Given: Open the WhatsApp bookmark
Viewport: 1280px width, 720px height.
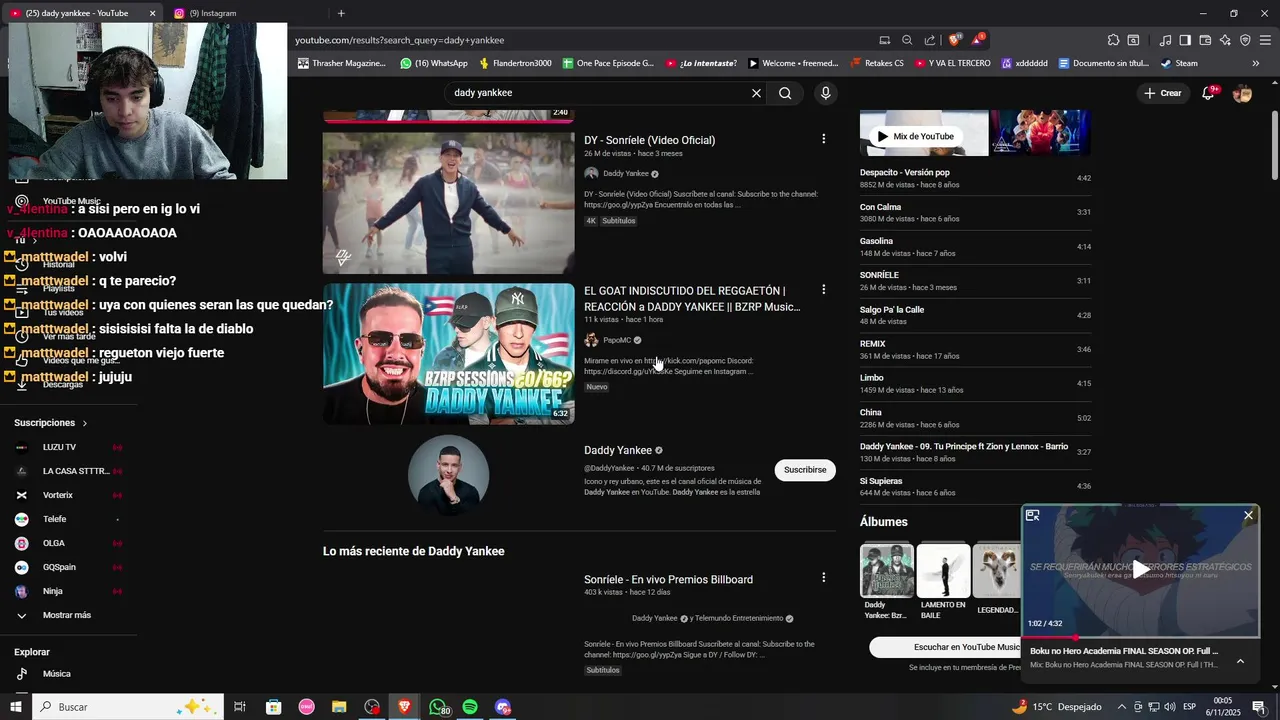Looking at the screenshot, I should (x=433, y=63).
